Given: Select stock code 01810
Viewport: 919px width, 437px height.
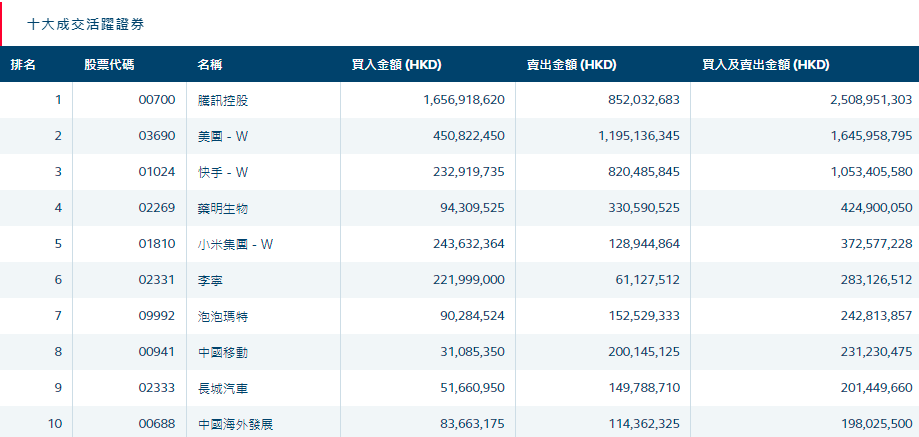Looking at the screenshot, I should (157, 244).
